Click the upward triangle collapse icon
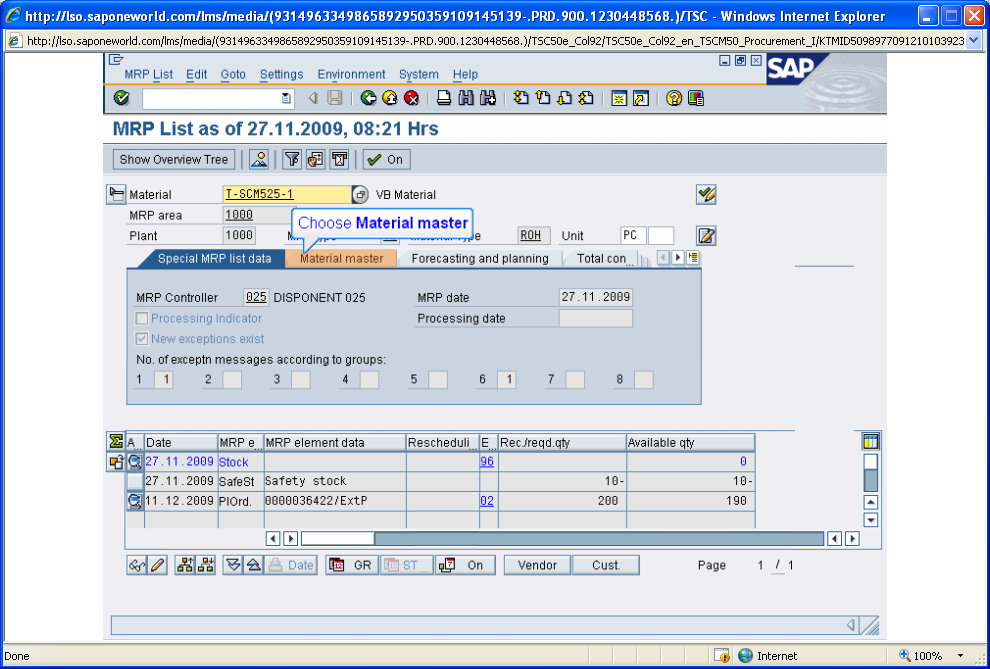990x669 pixels. pyautogui.click(x=253, y=565)
